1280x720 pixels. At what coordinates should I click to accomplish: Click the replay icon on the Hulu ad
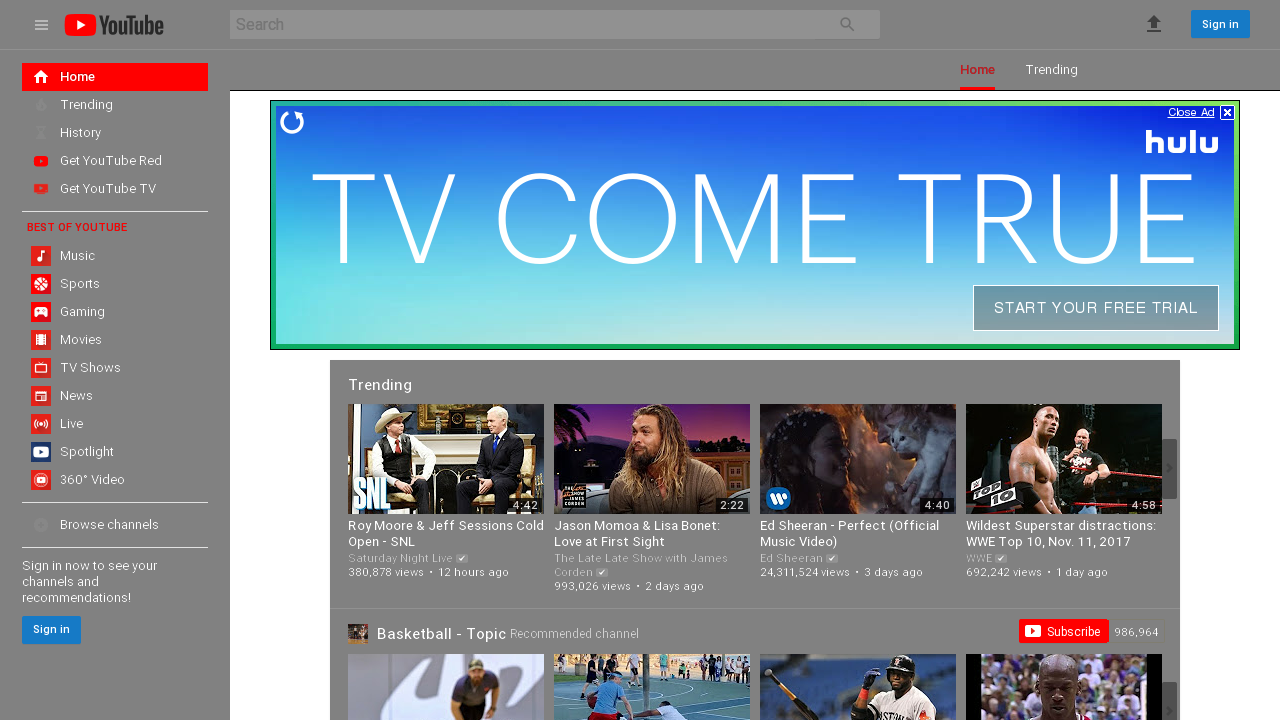coord(292,122)
